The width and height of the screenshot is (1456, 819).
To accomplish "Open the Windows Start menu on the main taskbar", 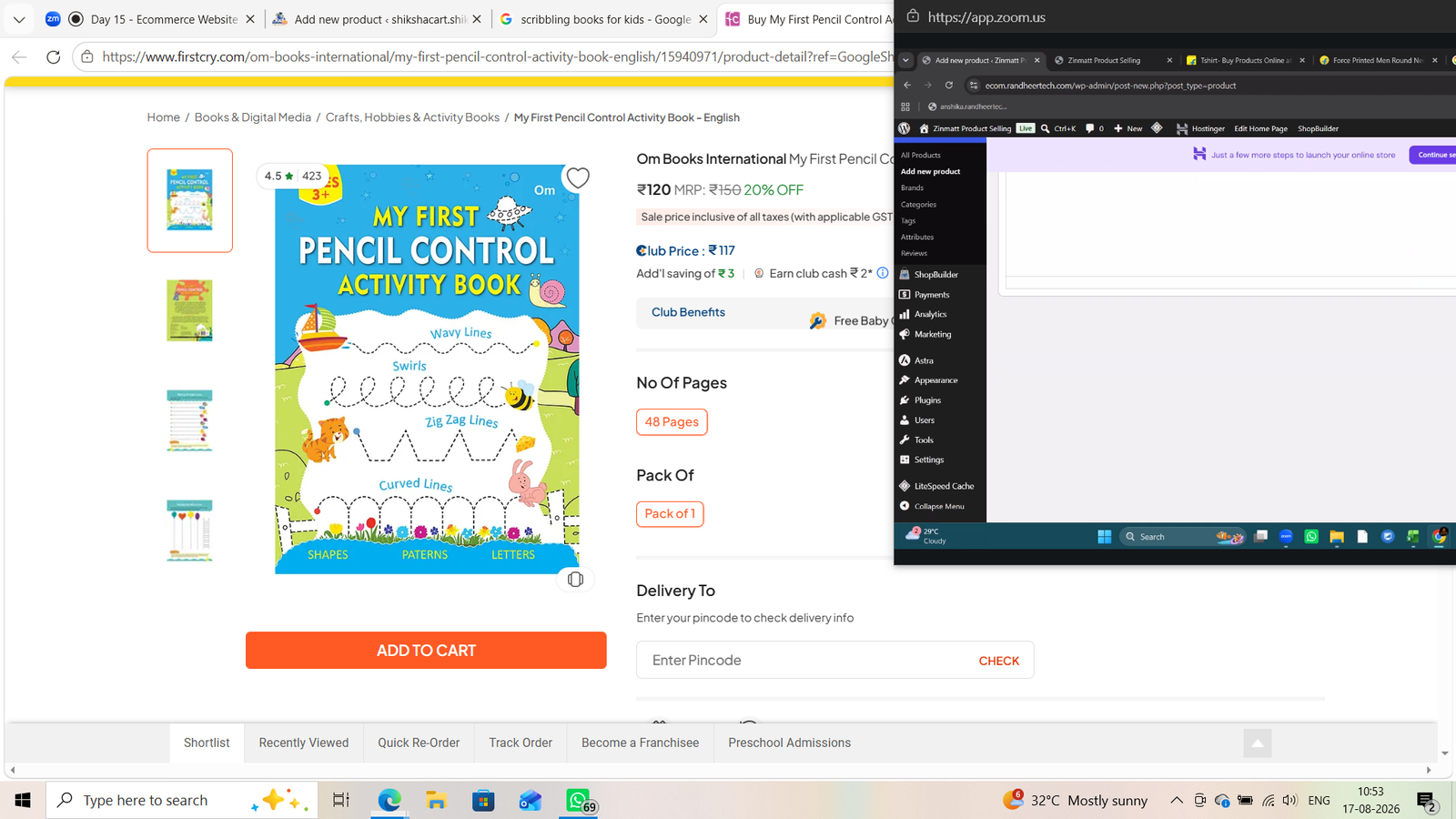I will (23, 800).
